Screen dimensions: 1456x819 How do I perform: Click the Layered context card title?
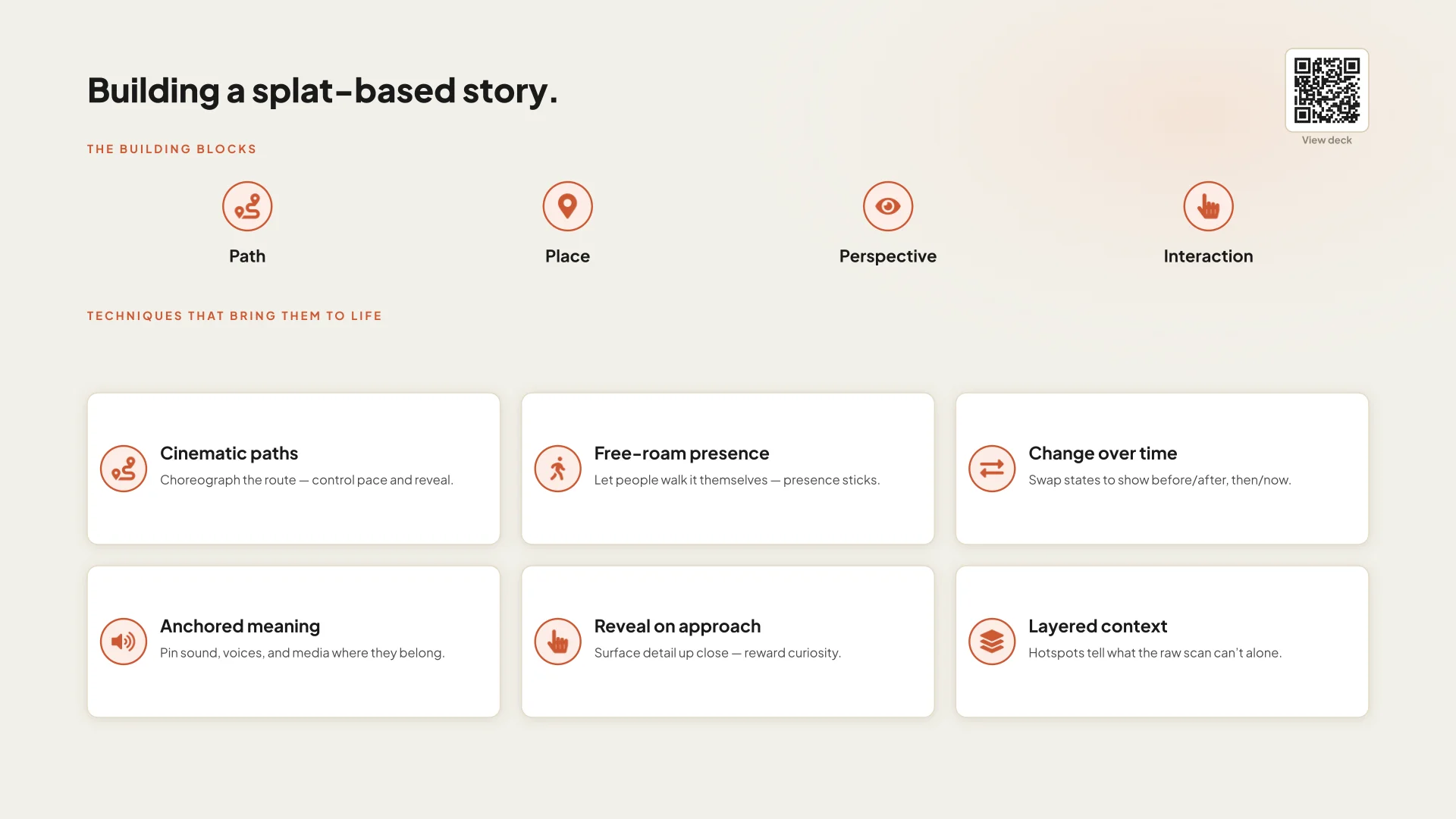[1097, 626]
